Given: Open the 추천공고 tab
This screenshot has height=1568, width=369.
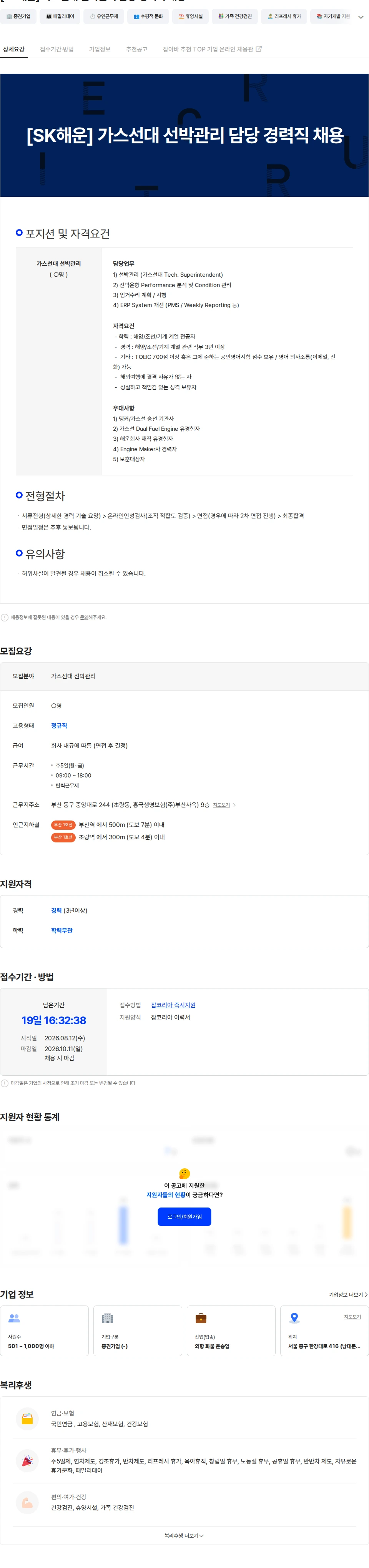Looking at the screenshot, I should (137, 49).
